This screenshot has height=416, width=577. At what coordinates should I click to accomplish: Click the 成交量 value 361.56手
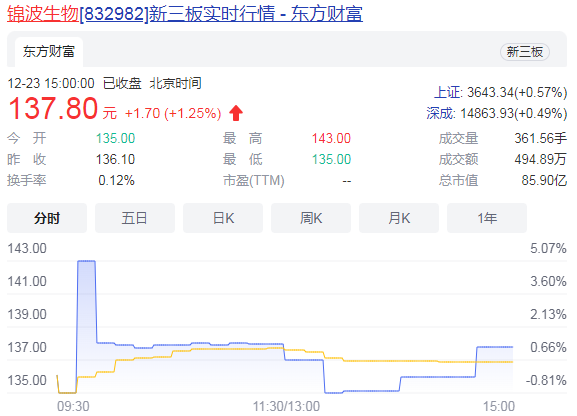(x=541, y=138)
